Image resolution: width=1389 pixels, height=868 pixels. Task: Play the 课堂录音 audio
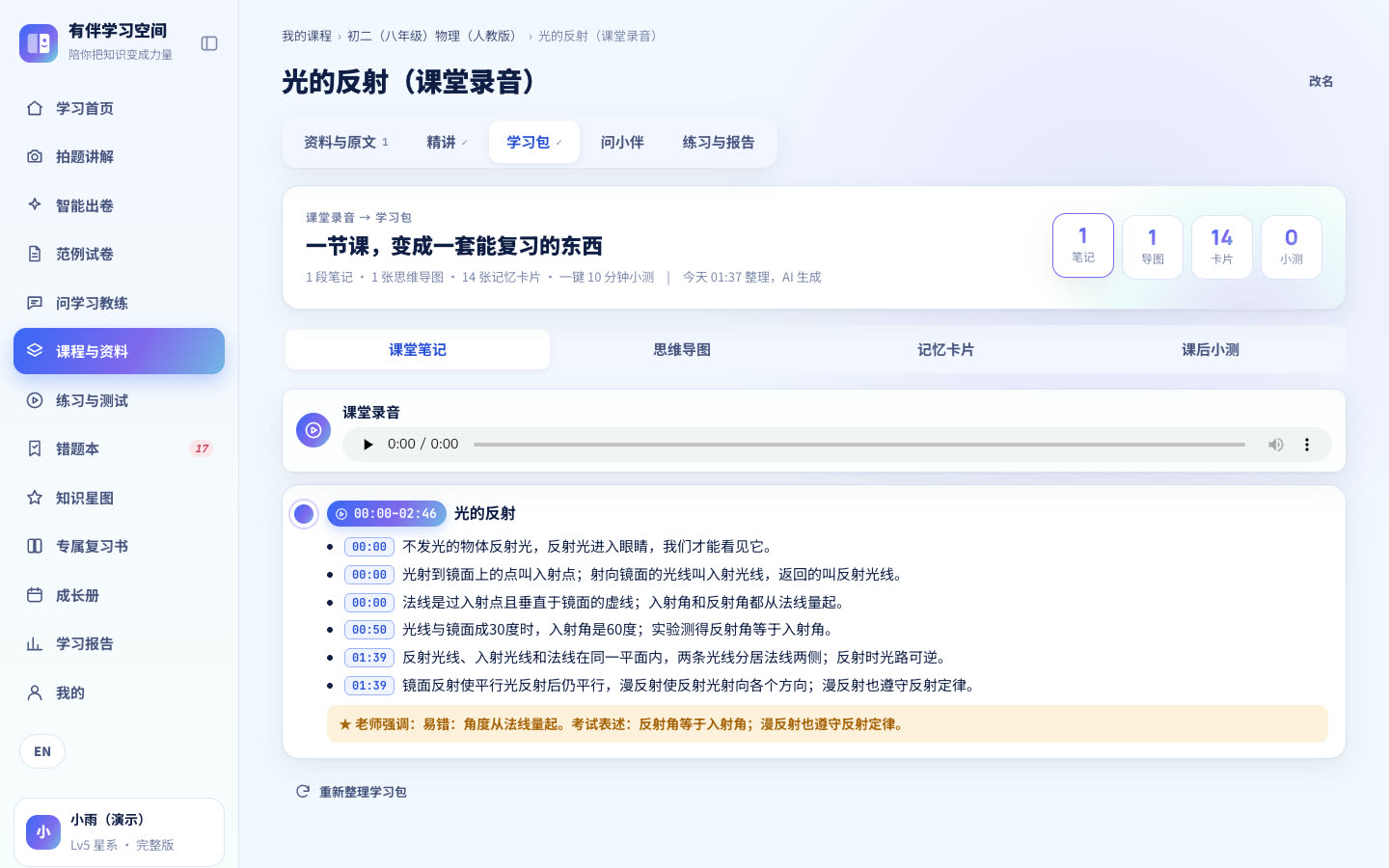point(368,445)
